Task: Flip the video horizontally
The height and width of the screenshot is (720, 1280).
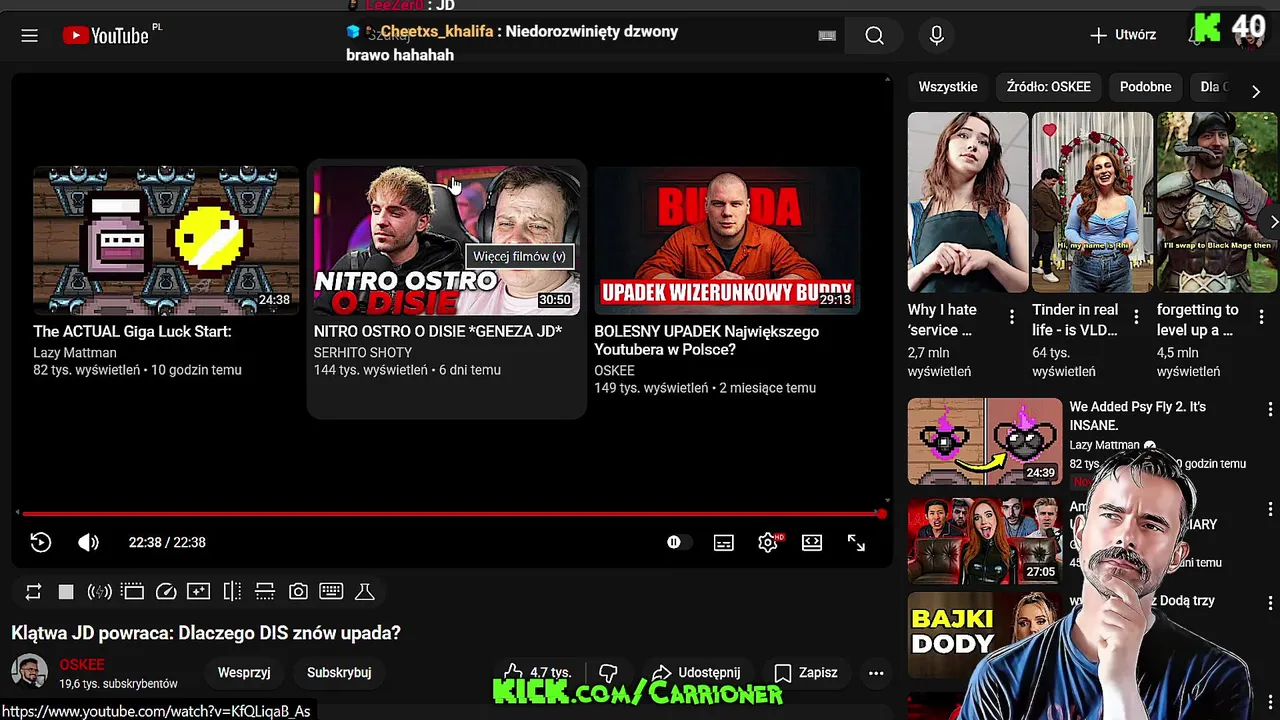Action: (x=232, y=592)
